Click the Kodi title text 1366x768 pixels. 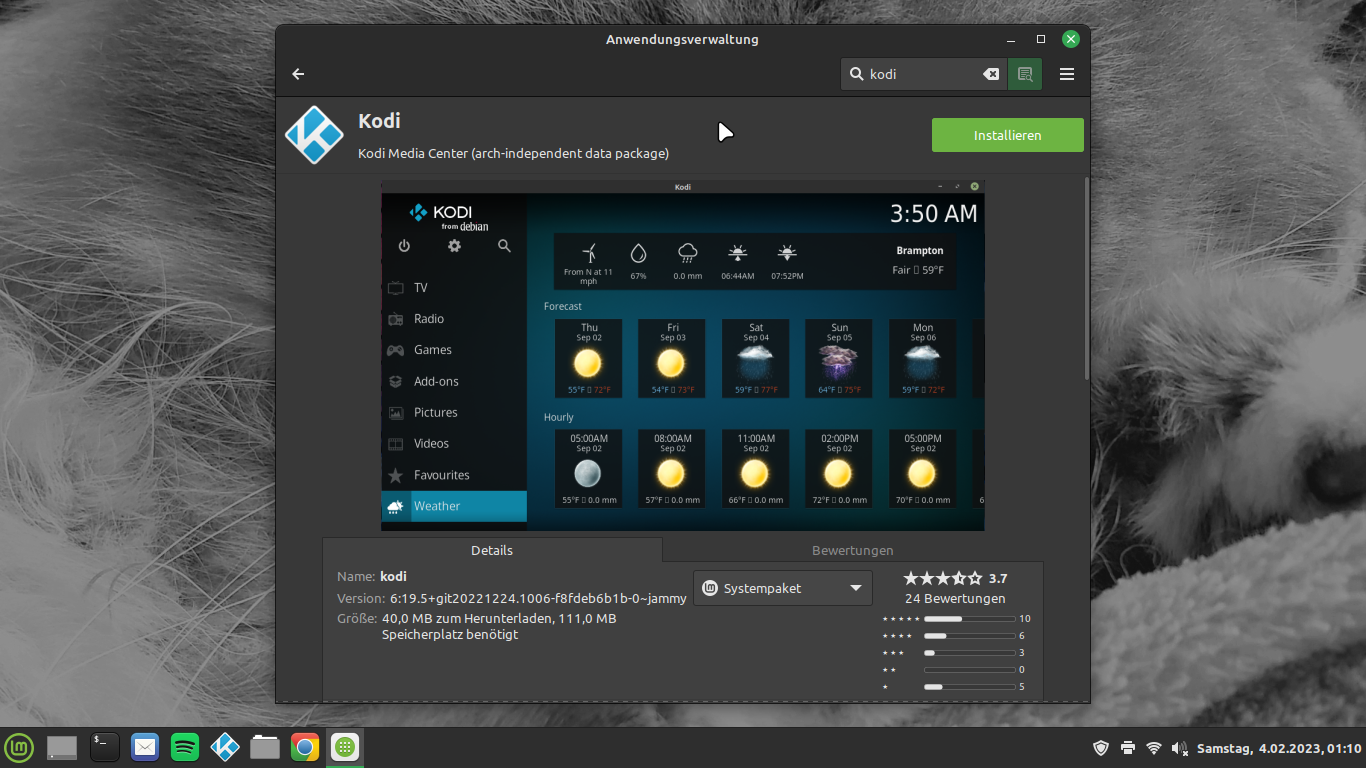point(379,121)
